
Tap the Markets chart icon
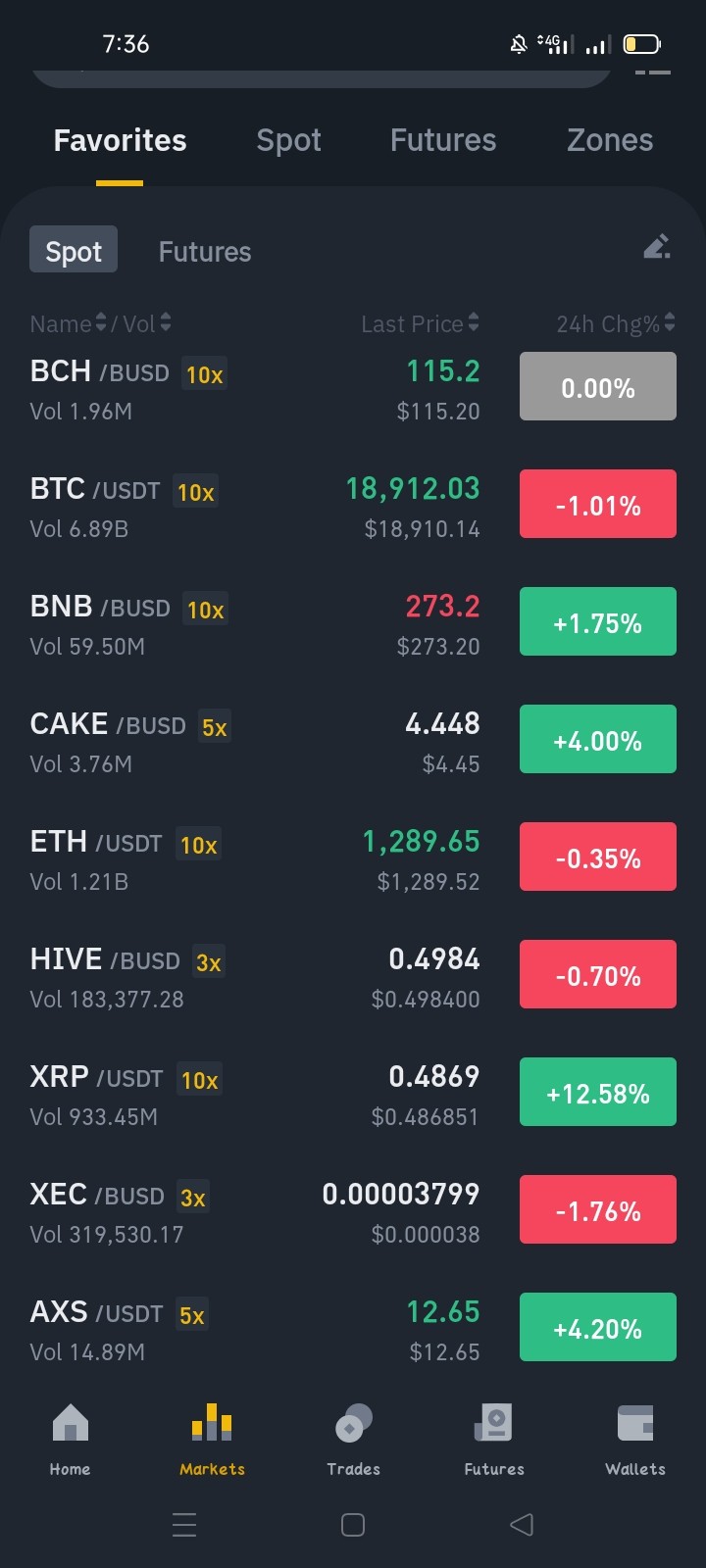(212, 1423)
